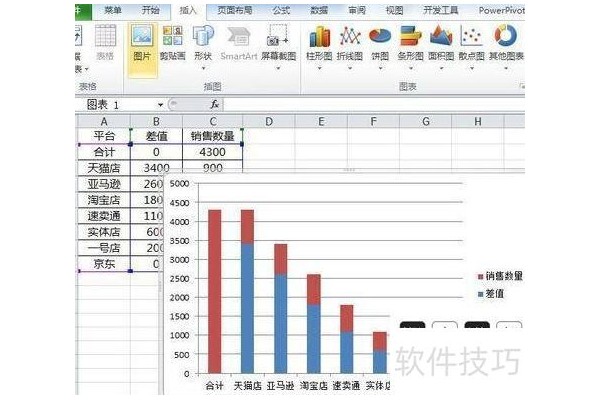Switch to the 开始 (Home) tab
This screenshot has height=400, width=600.
(150, 10)
